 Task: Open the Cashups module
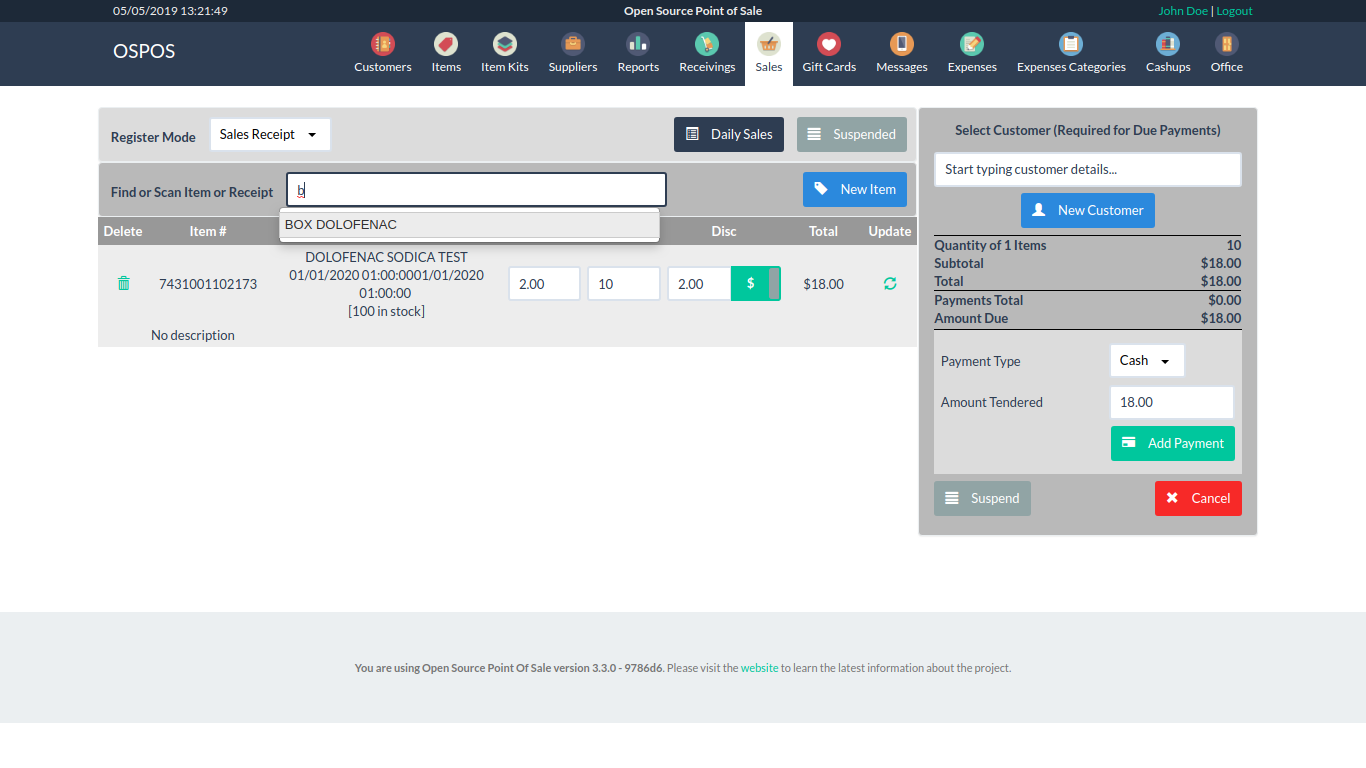point(1167,52)
